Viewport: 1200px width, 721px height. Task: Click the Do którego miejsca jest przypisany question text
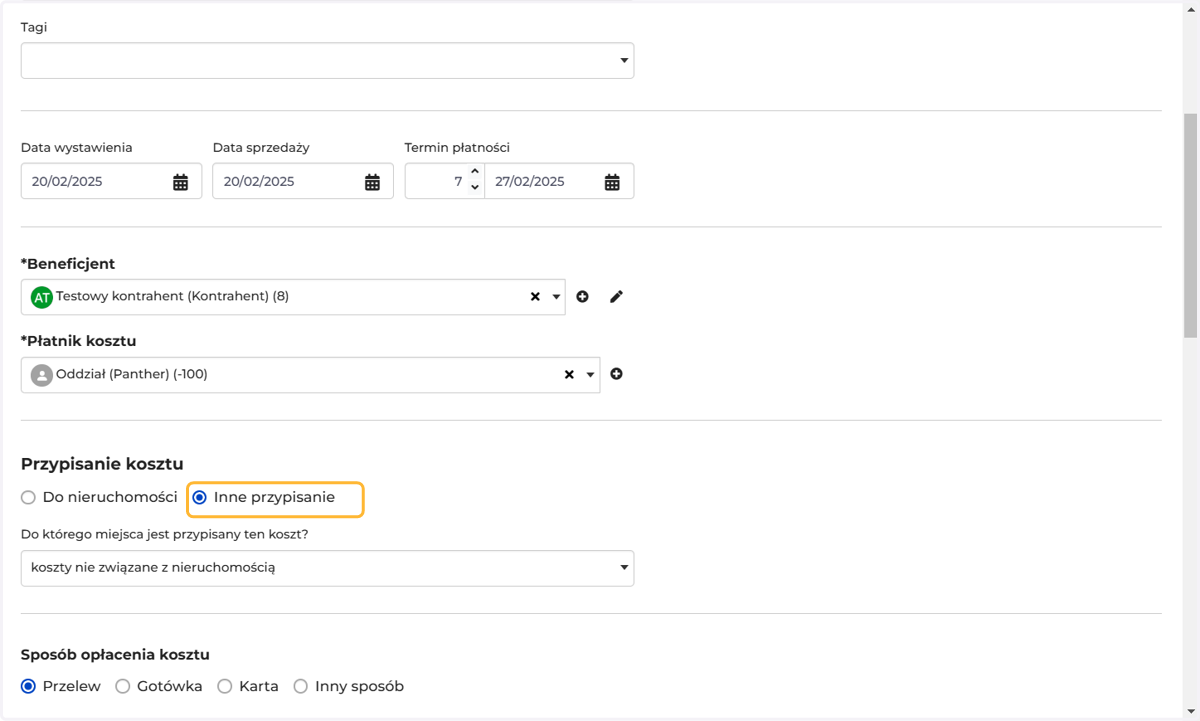tap(165, 534)
